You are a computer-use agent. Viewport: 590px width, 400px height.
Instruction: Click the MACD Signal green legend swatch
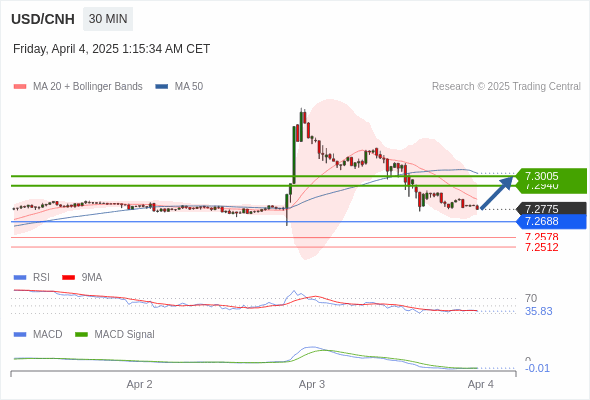pyautogui.click(x=81, y=335)
